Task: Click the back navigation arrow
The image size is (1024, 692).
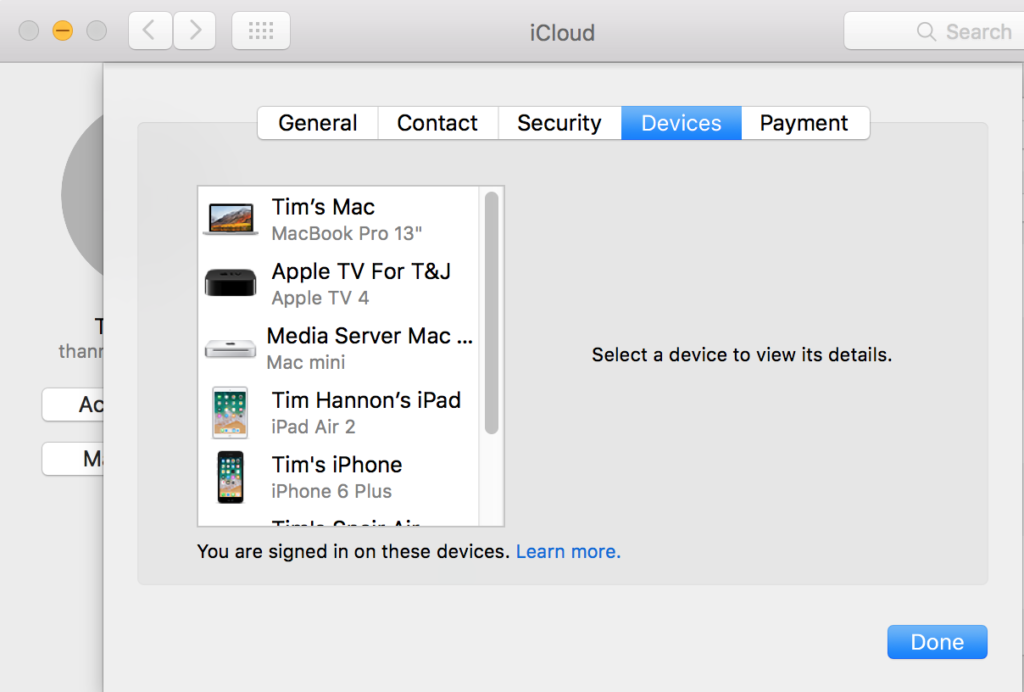Action: [x=150, y=31]
